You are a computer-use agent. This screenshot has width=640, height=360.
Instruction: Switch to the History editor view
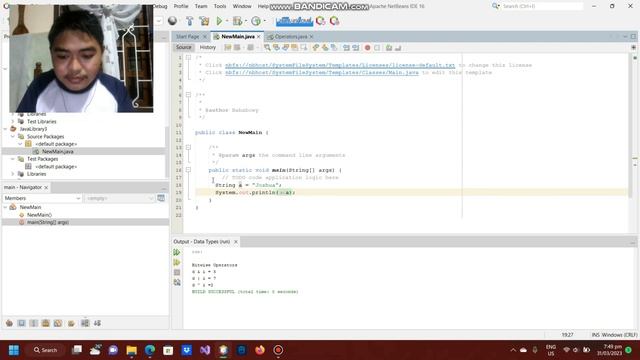pos(208,48)
